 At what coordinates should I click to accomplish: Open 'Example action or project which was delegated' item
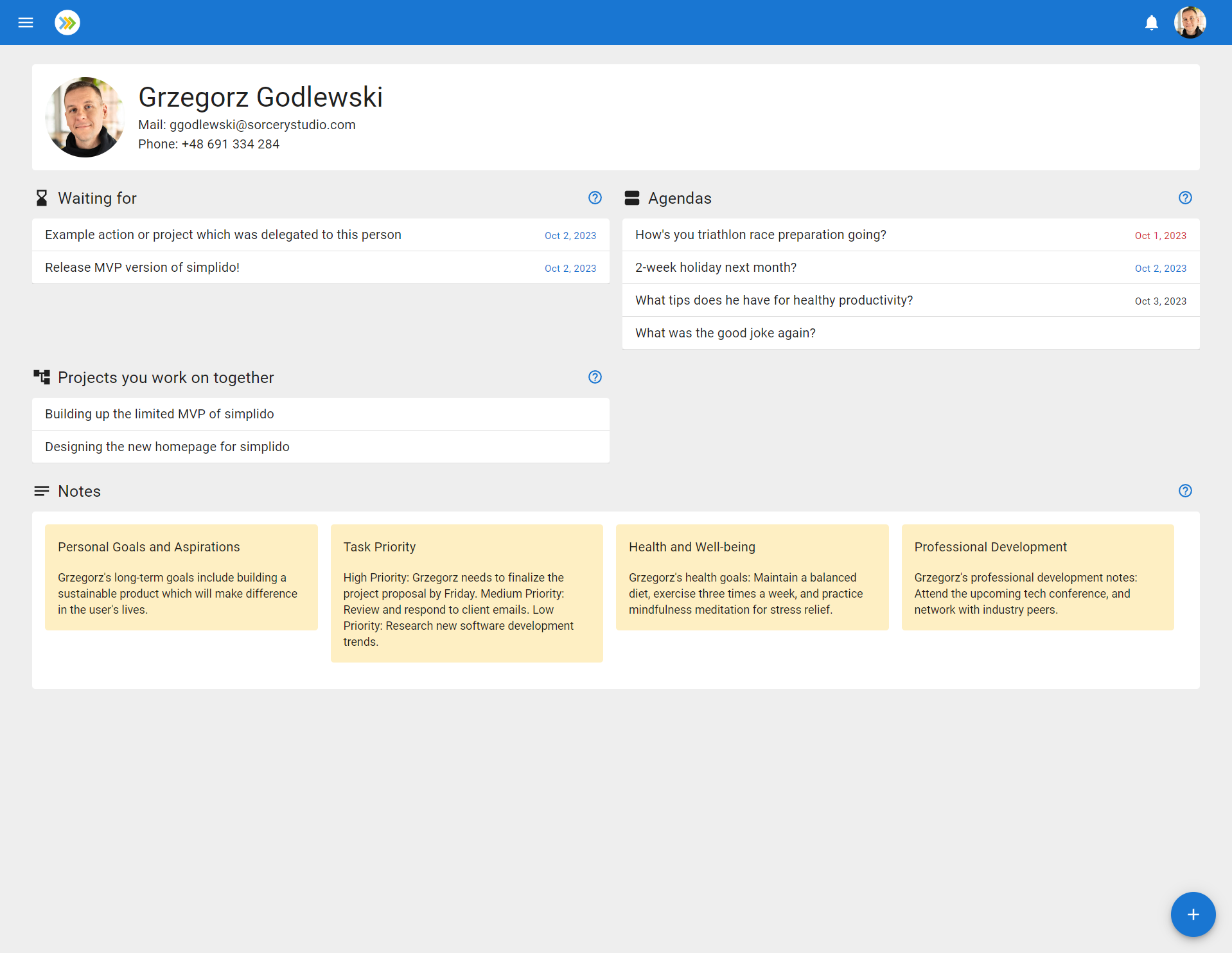321,235
